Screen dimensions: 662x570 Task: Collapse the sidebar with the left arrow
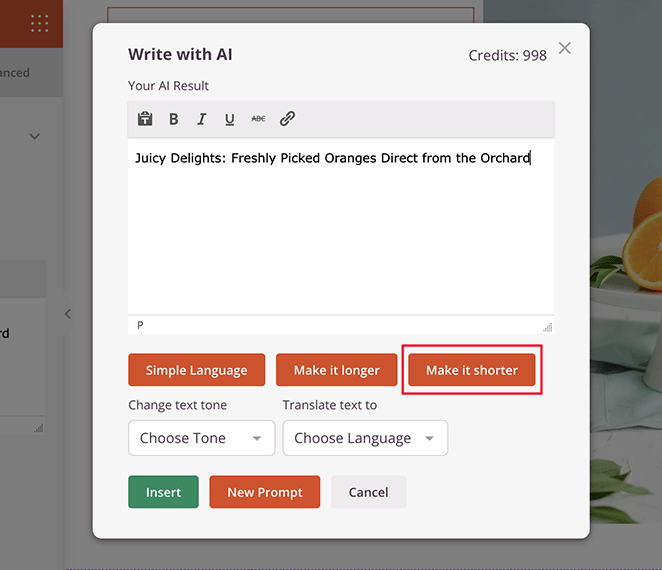point(68,314)
